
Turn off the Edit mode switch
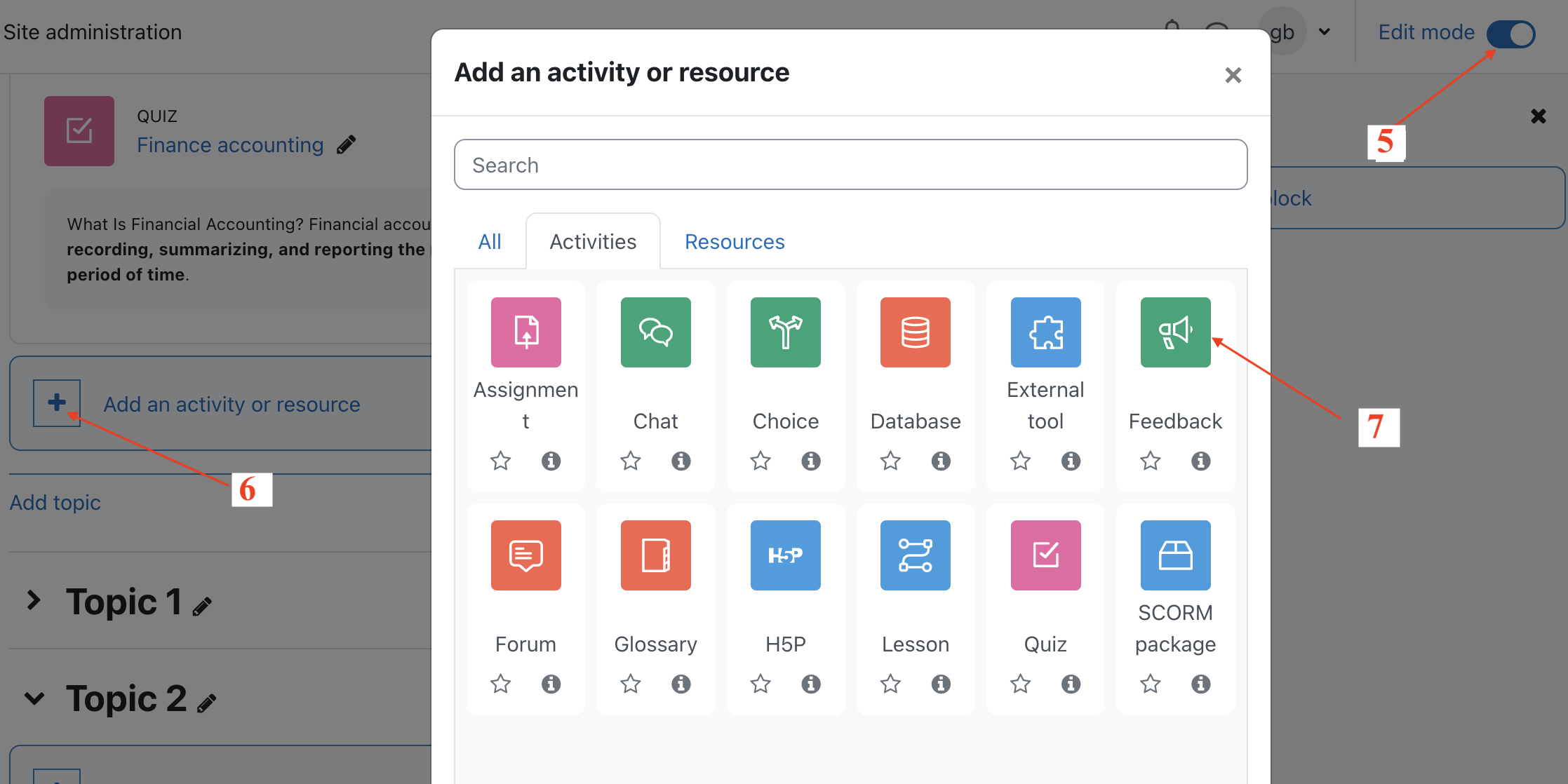tap(1511, 34)
